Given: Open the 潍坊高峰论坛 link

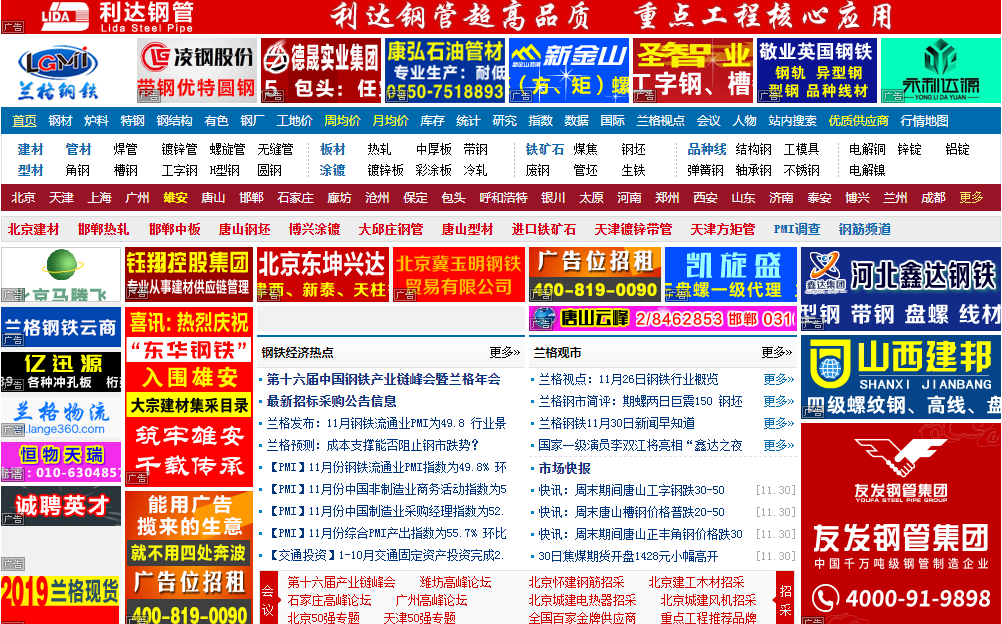Looking at the screenshot, I should pos(455,582).
